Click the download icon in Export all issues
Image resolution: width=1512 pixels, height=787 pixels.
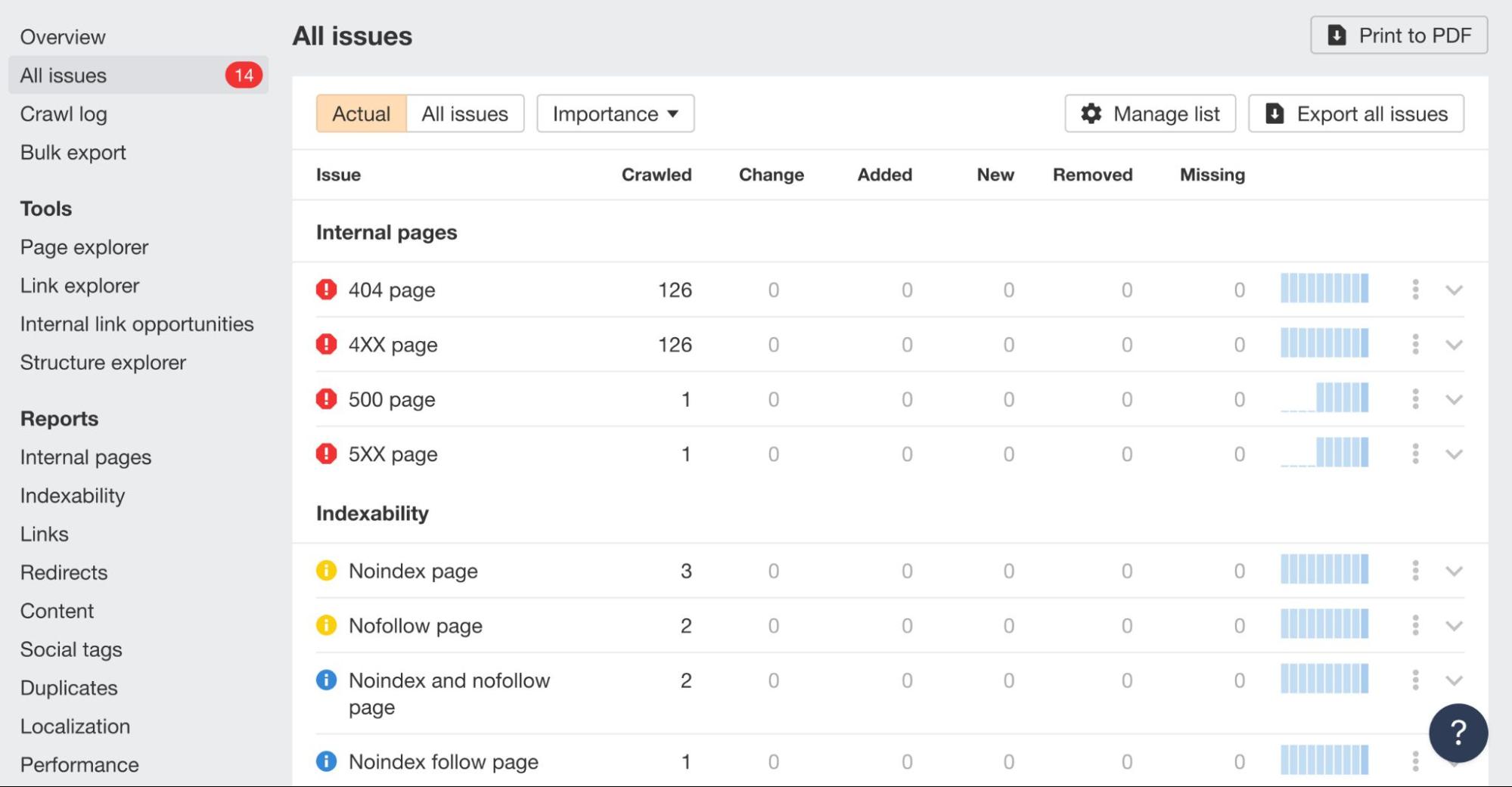point(1274,113)
